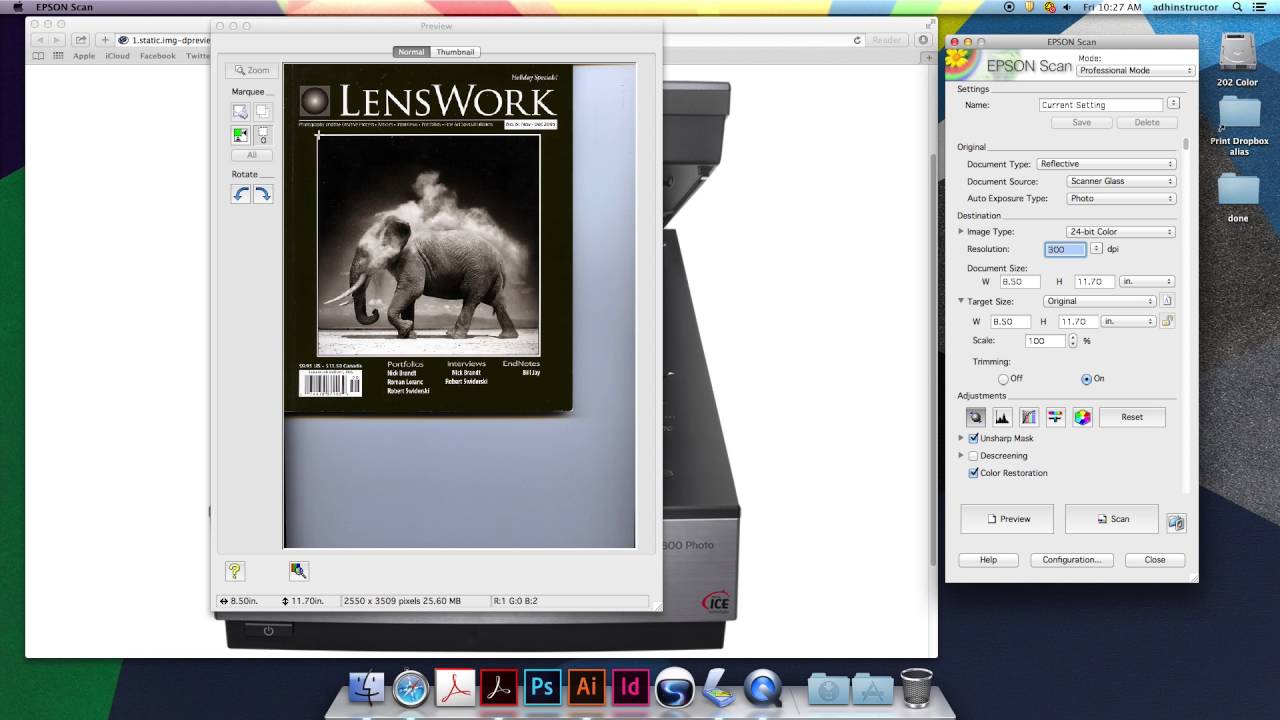
Task: Open the Mode dropdown in EPSON Scan
Action: pos(1136,71)
